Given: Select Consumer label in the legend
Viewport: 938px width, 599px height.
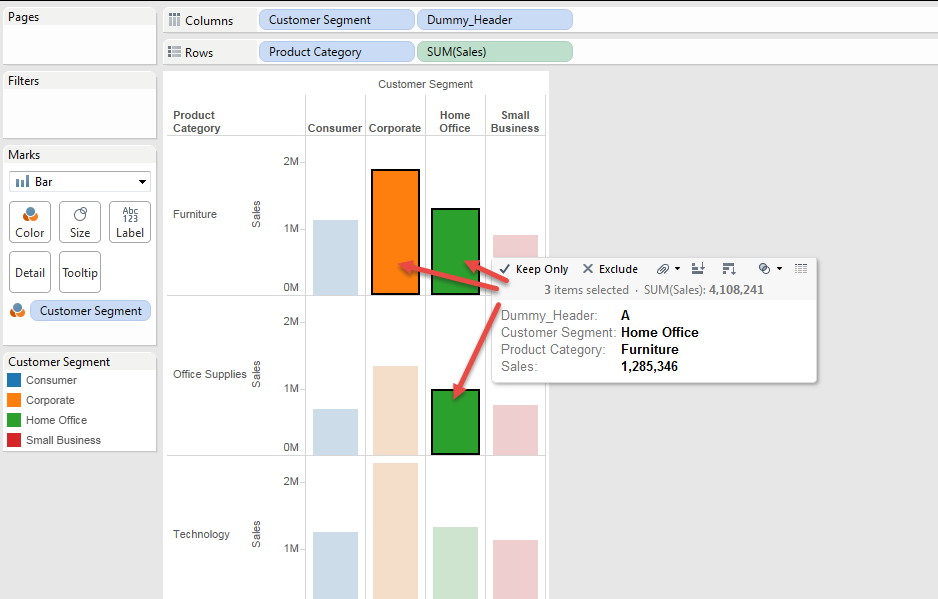Looking at the screenshot, I should point(51,380).
